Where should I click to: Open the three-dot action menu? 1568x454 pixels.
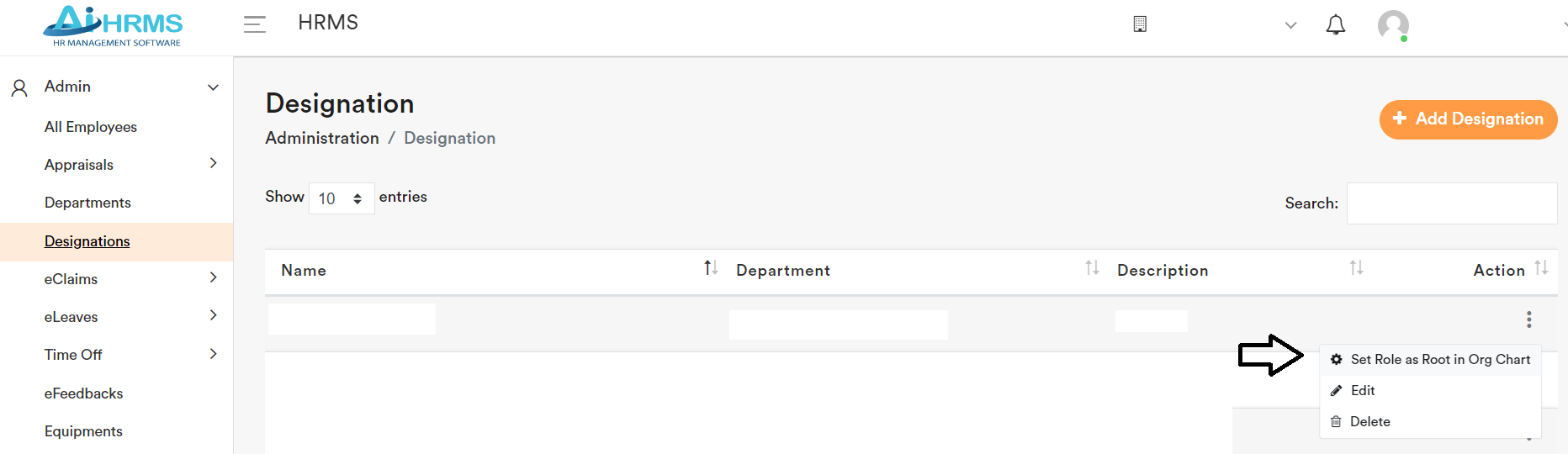click(1528, 319)
